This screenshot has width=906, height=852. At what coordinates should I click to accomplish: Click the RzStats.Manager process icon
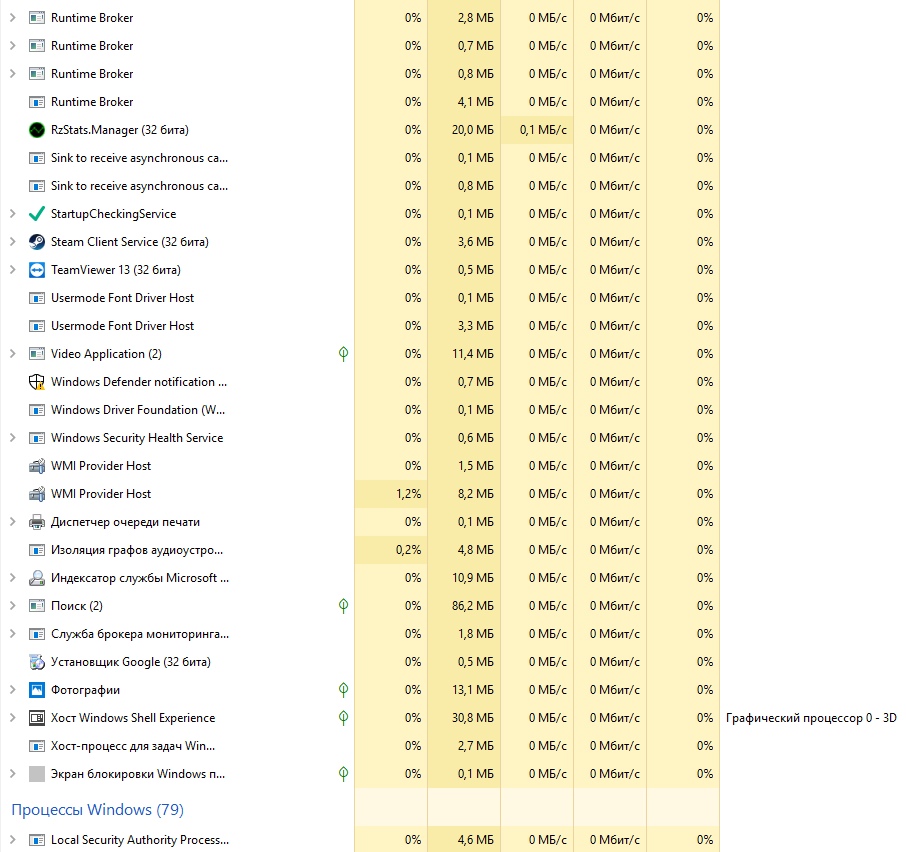[x=37, y=130]
